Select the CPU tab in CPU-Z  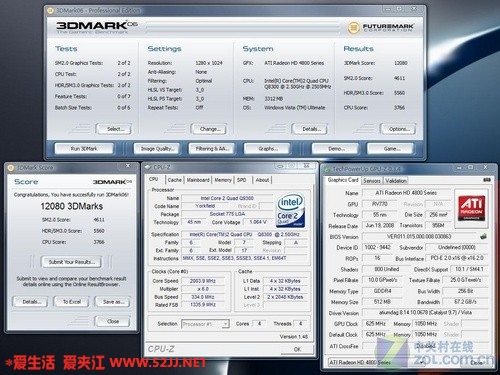154,179
